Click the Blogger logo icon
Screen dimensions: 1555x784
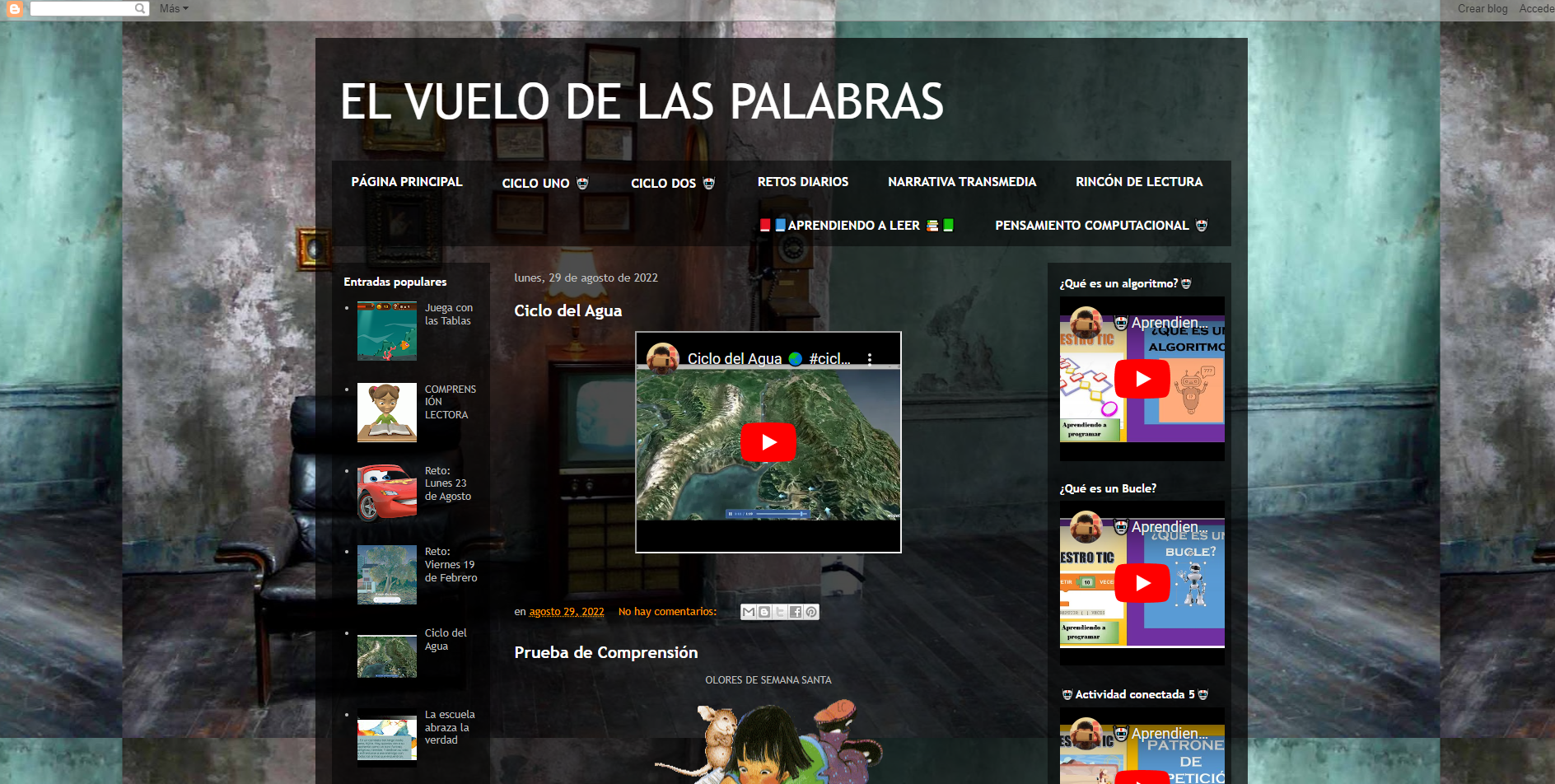click(x=14, y=8)
